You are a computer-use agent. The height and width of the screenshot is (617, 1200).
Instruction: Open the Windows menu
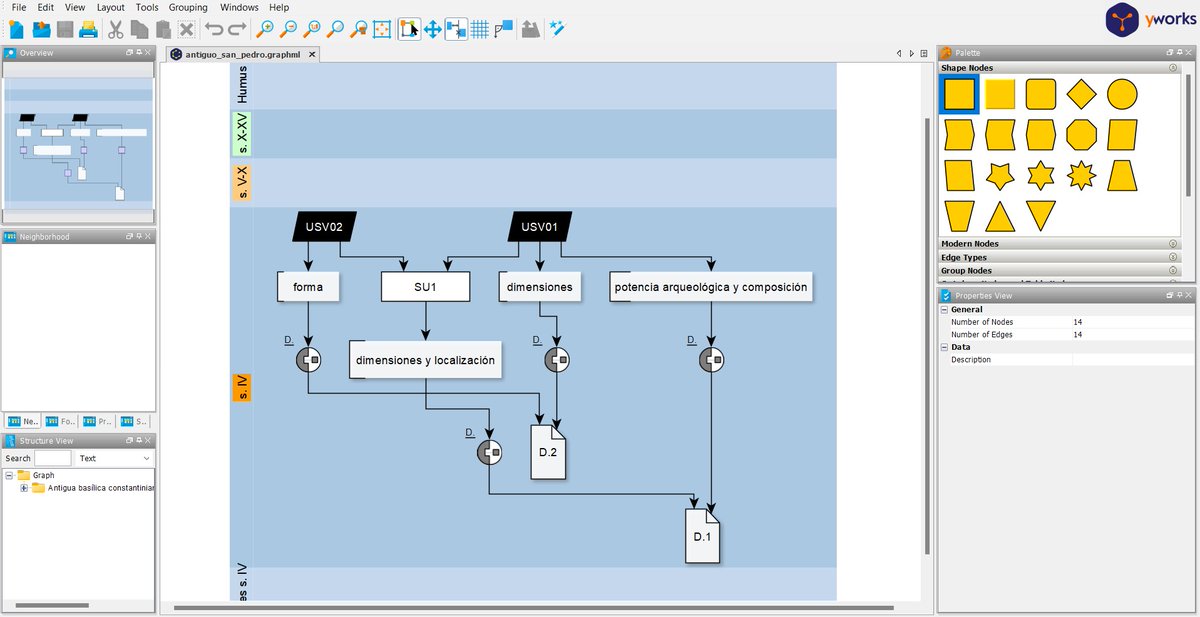[x=239, y=7]
